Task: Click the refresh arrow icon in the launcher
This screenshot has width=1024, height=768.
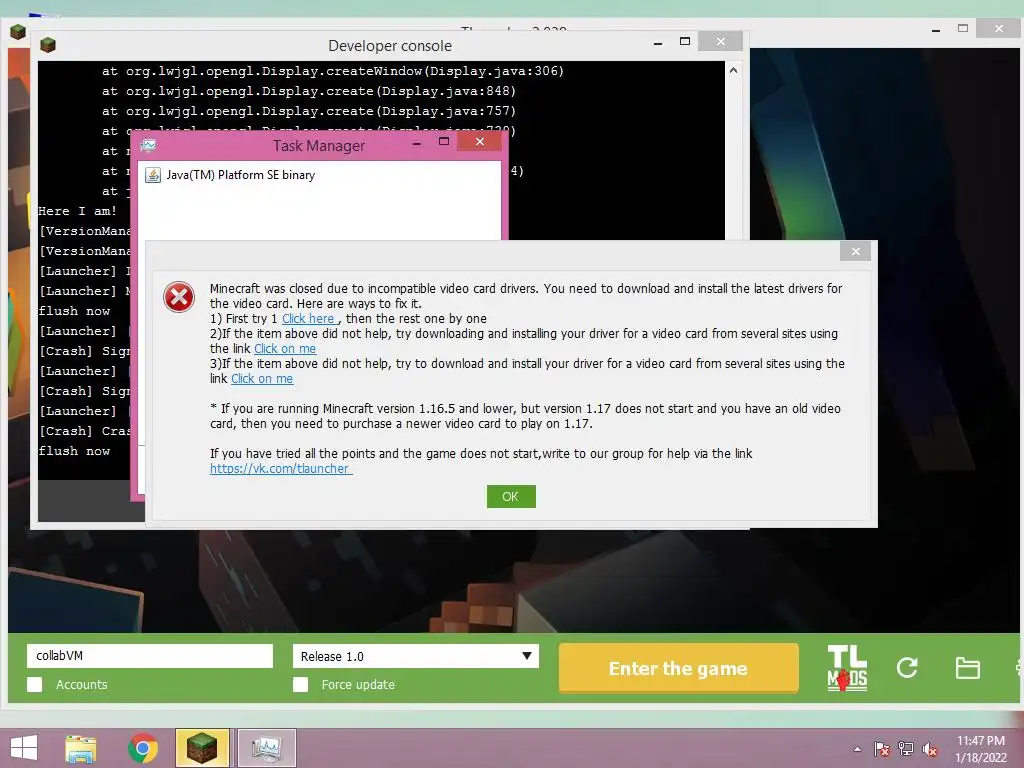Action: (907, 667)
